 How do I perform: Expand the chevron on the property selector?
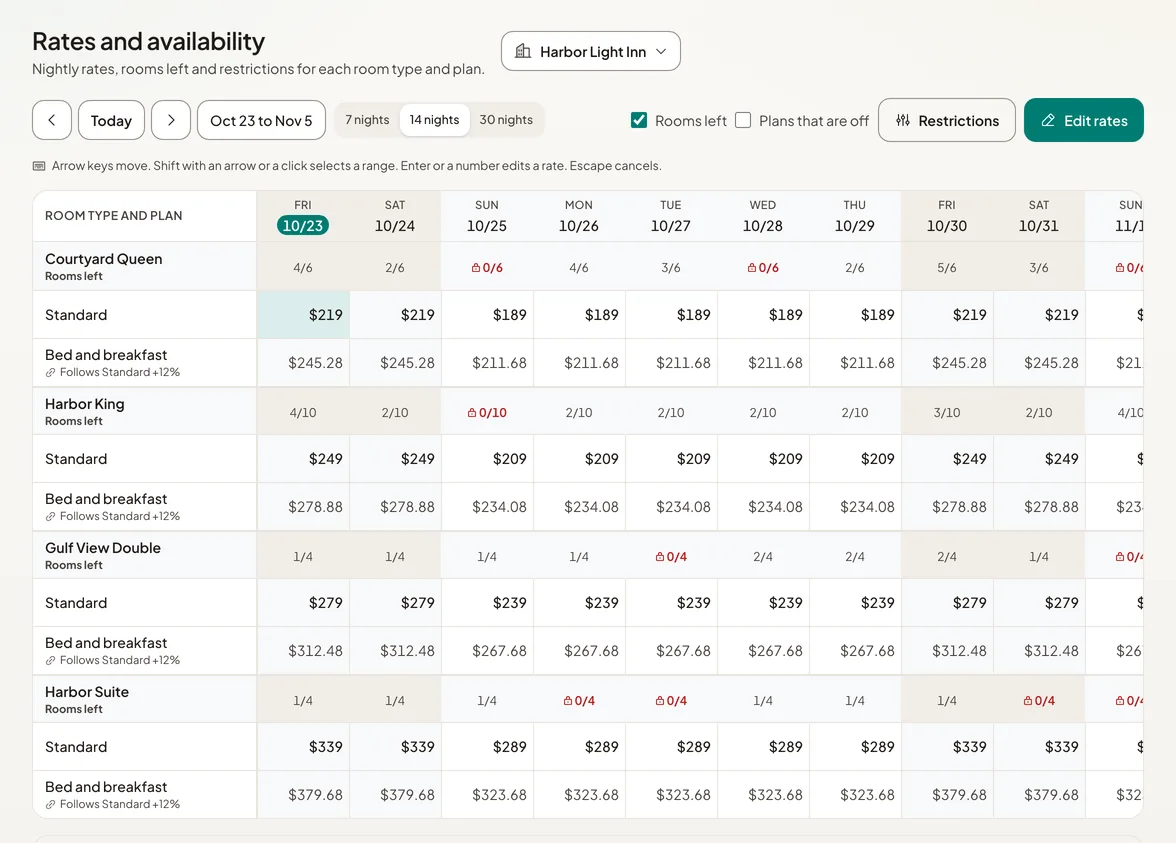[x=661, y=51]
